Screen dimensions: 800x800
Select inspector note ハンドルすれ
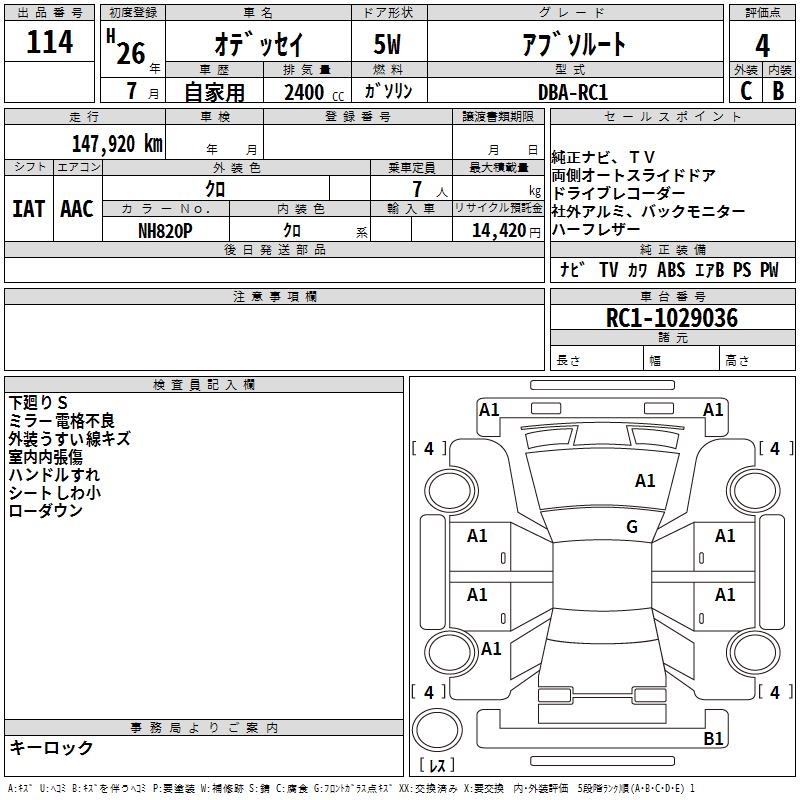54,474
